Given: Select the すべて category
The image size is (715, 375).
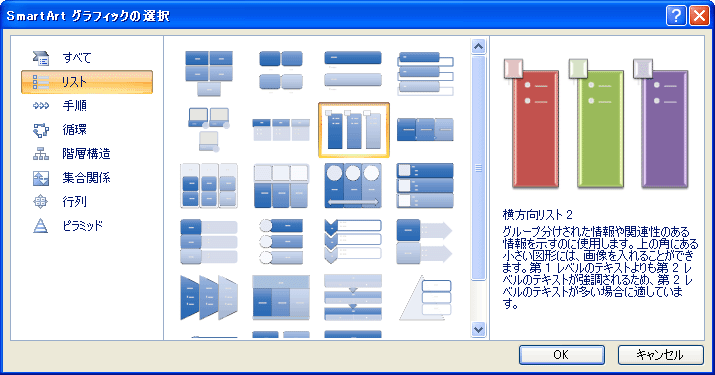Looking at the screenshot, I should 87,58.
